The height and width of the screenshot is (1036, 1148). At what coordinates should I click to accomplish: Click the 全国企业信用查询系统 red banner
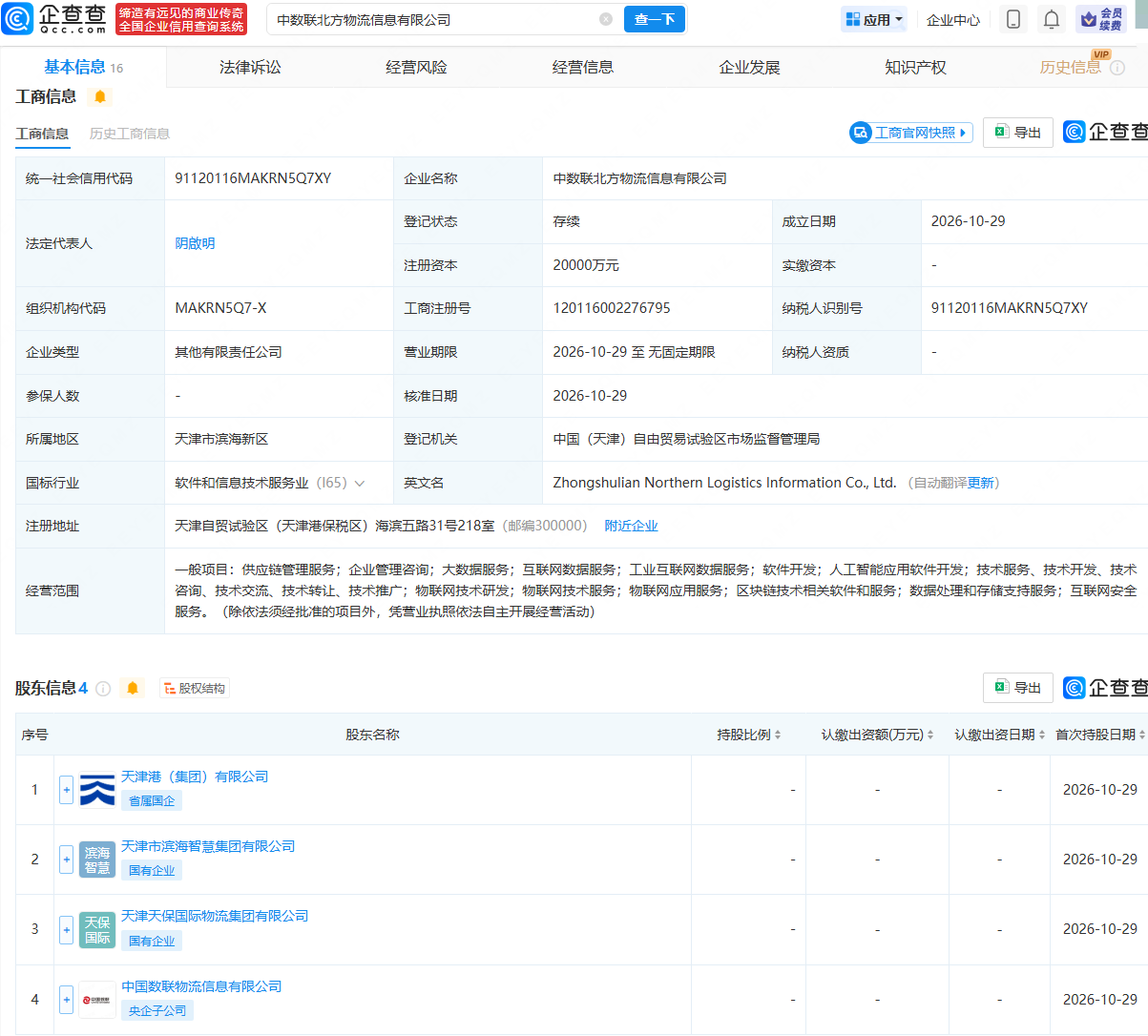tap(181, 19)
